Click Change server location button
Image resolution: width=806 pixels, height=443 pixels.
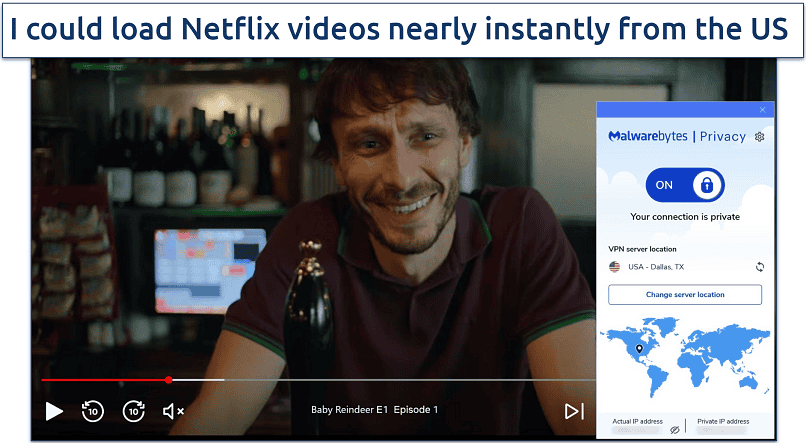pyautogui.click(x=685, y=294)
